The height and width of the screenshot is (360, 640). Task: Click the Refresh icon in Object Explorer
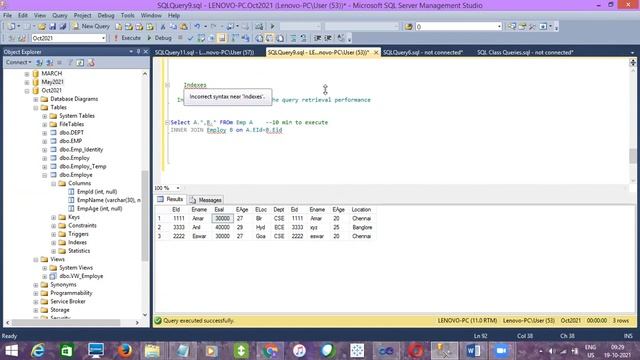(80, 62)
